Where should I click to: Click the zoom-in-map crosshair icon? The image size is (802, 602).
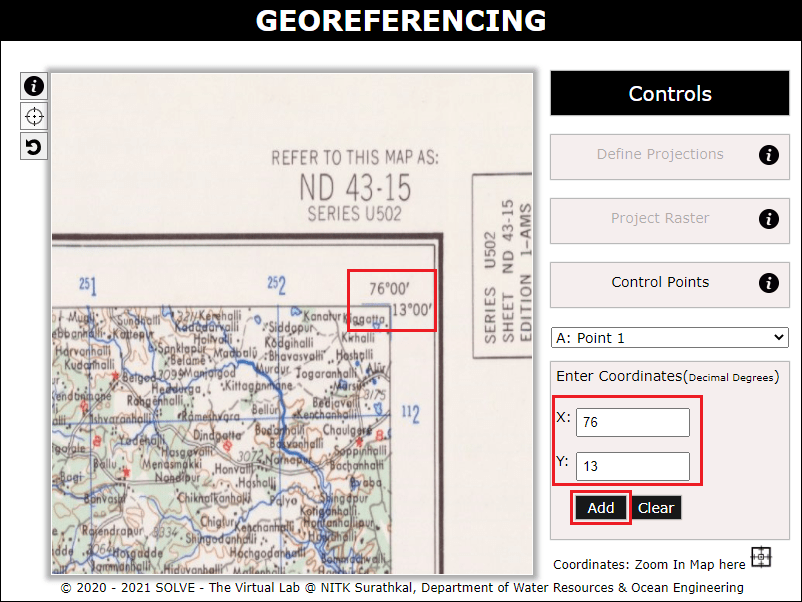click(761, 557)
